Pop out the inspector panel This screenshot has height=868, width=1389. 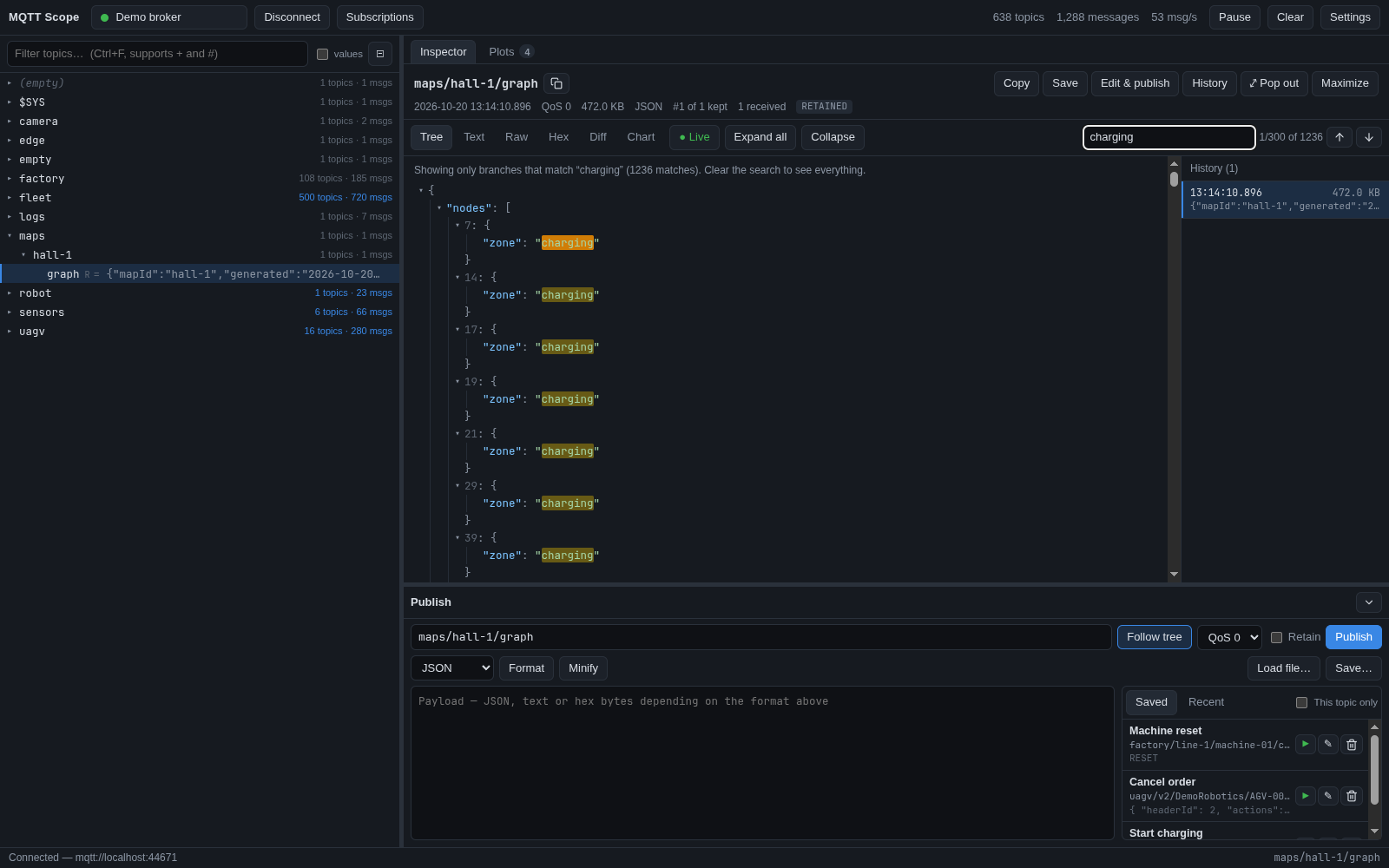point(1274,83)
